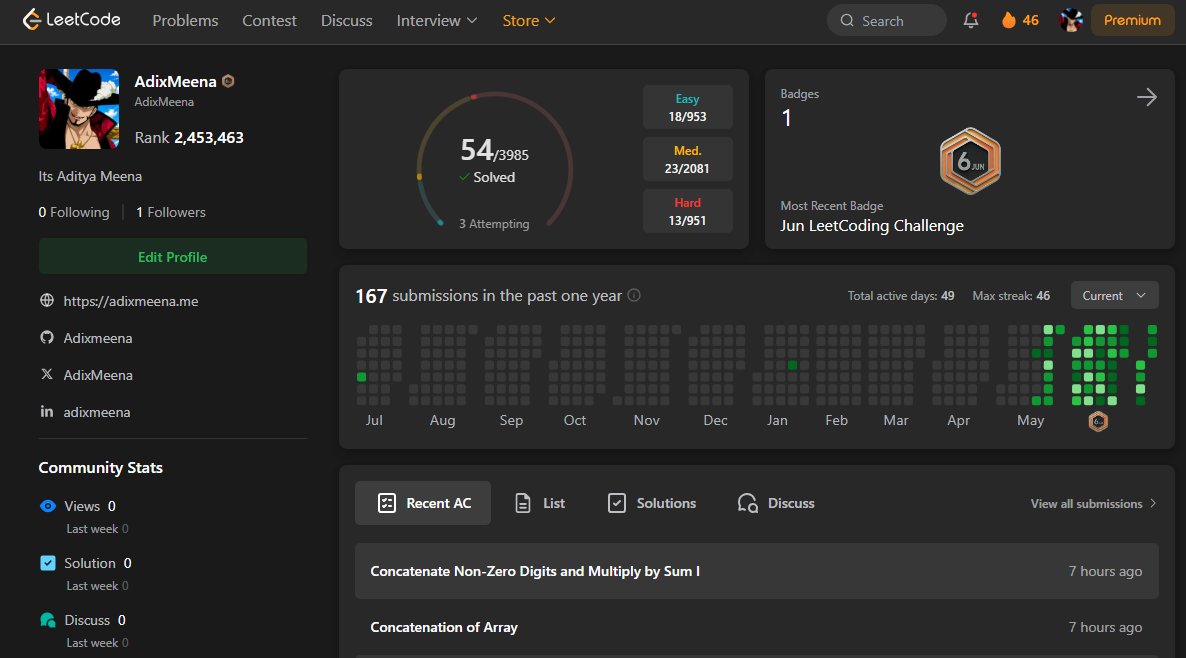Click the Its Aditya Meena bio text
The width and height of the screenshot is (1186, 658).
point(90,176)
